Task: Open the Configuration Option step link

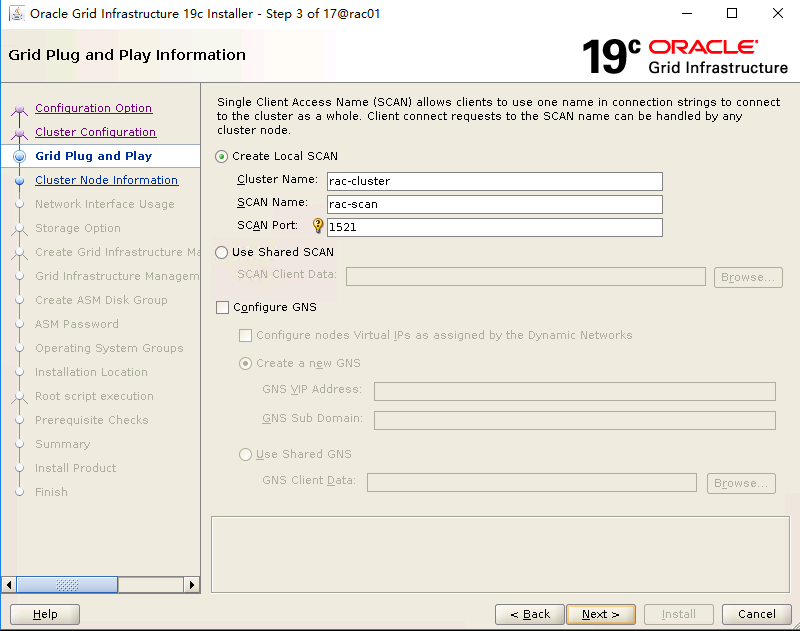Action: 93,108
